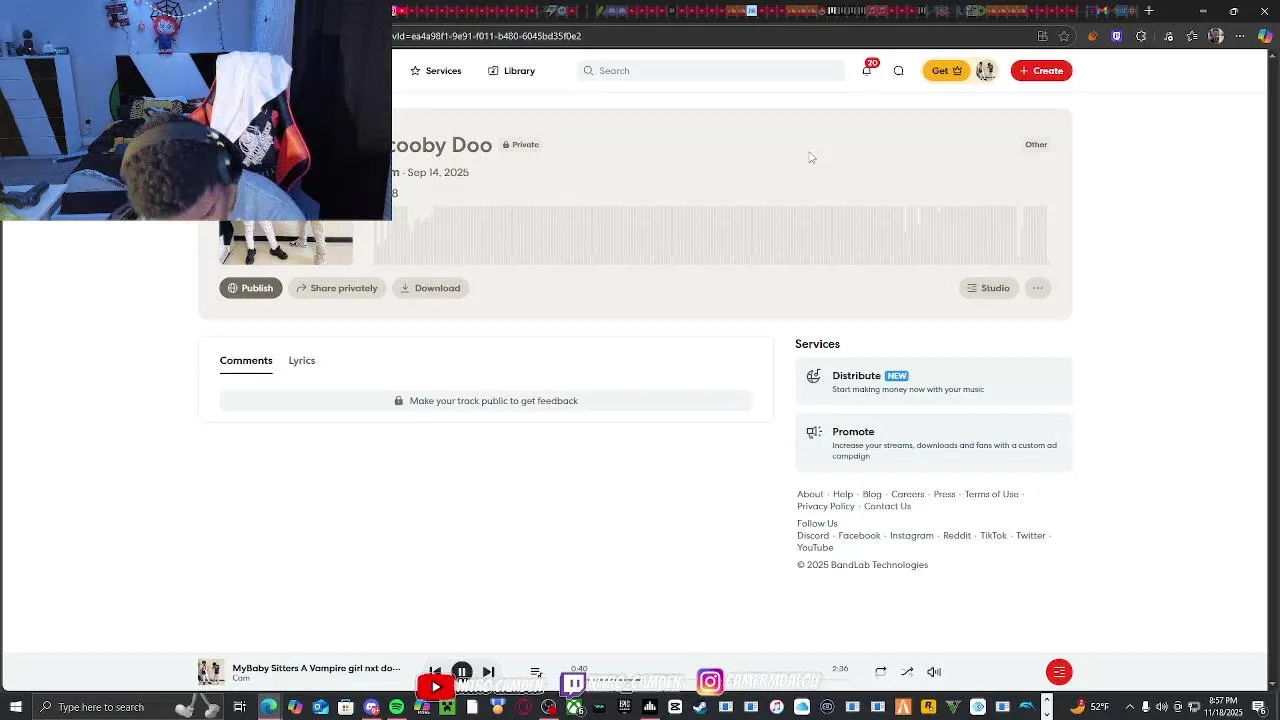Open the Instagram follow link

[x=911, y=536]
